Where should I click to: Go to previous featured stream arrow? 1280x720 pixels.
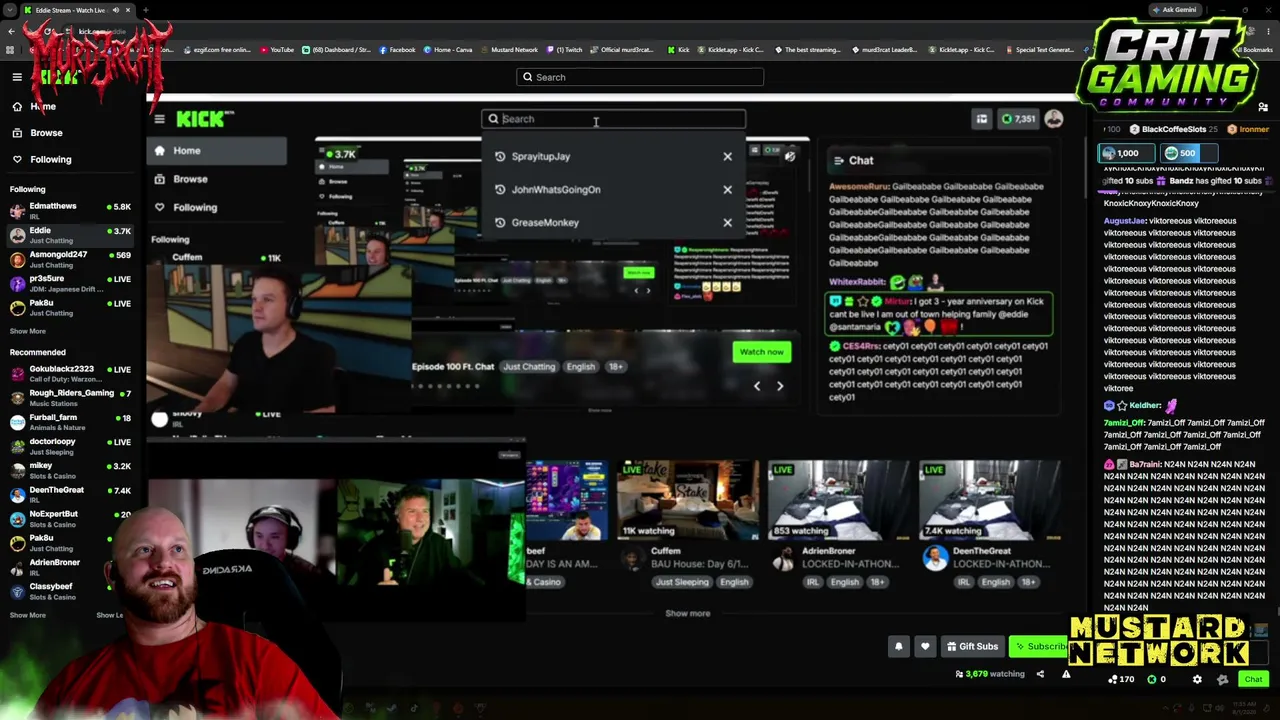757,386
